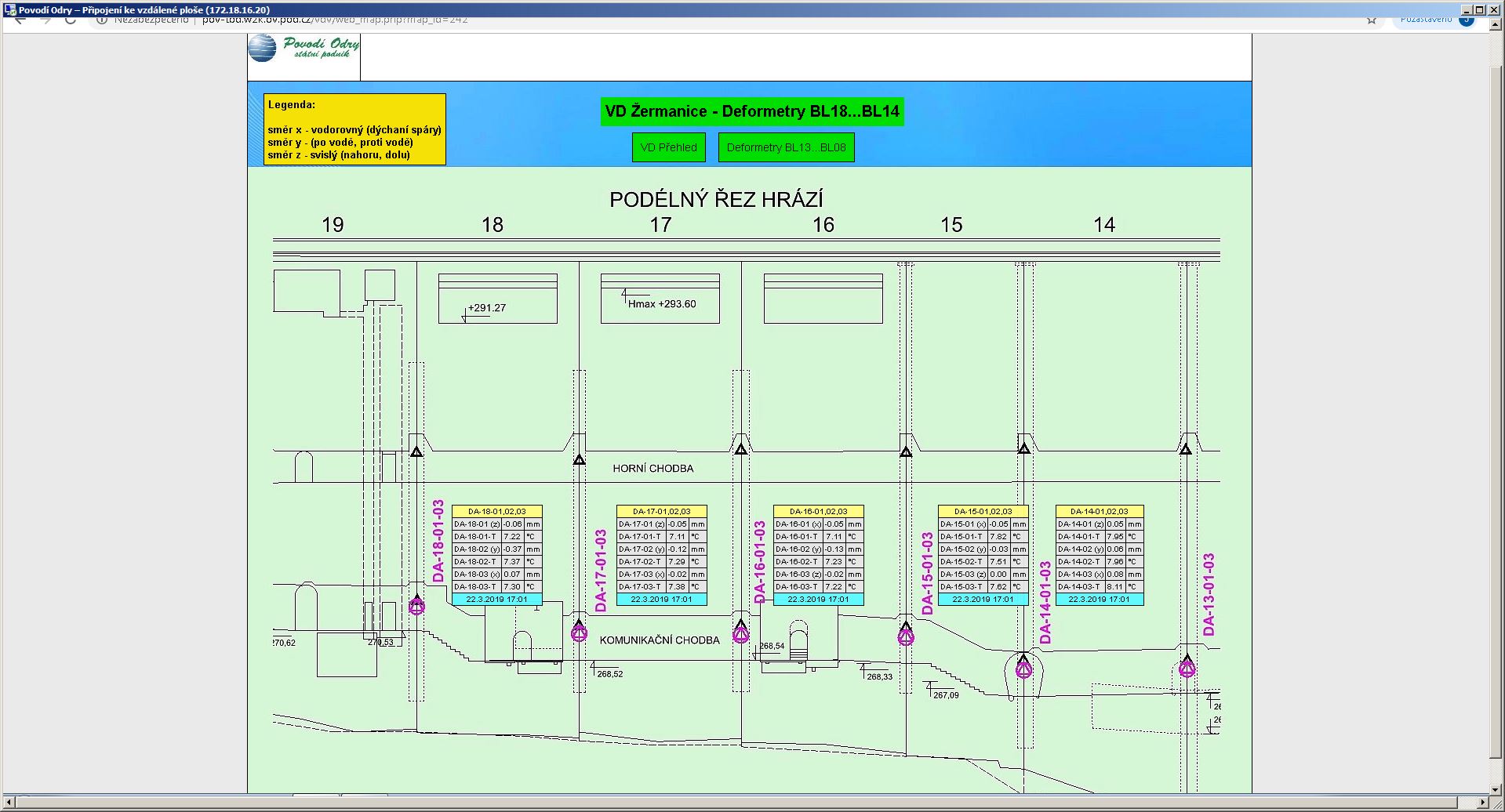Go to Deformetry BL13...BL08 page
Viewport: 1505px width, 812px height.
click(786, 147)
